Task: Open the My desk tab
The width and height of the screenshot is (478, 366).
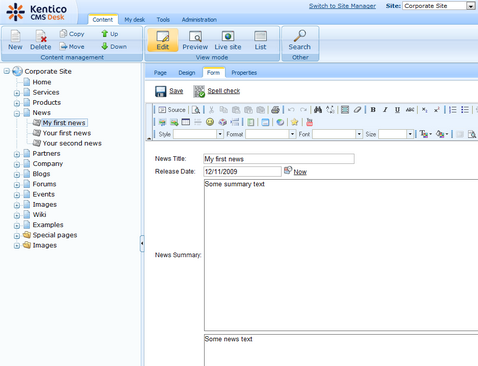Action: 135,20
